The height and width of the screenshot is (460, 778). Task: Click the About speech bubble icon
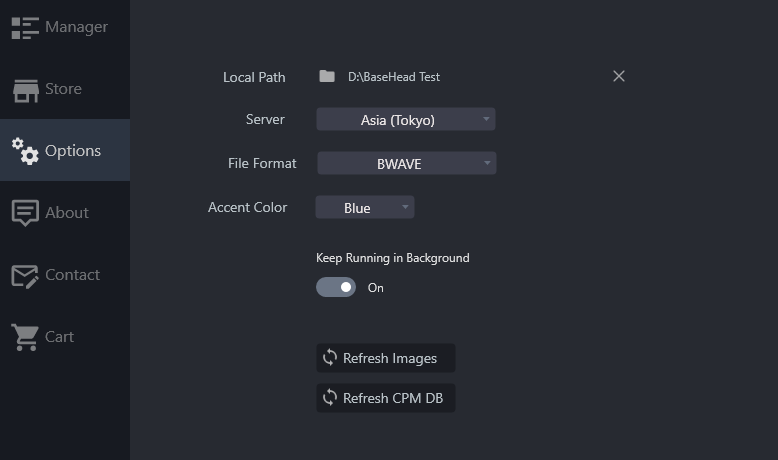coord(25,213)
